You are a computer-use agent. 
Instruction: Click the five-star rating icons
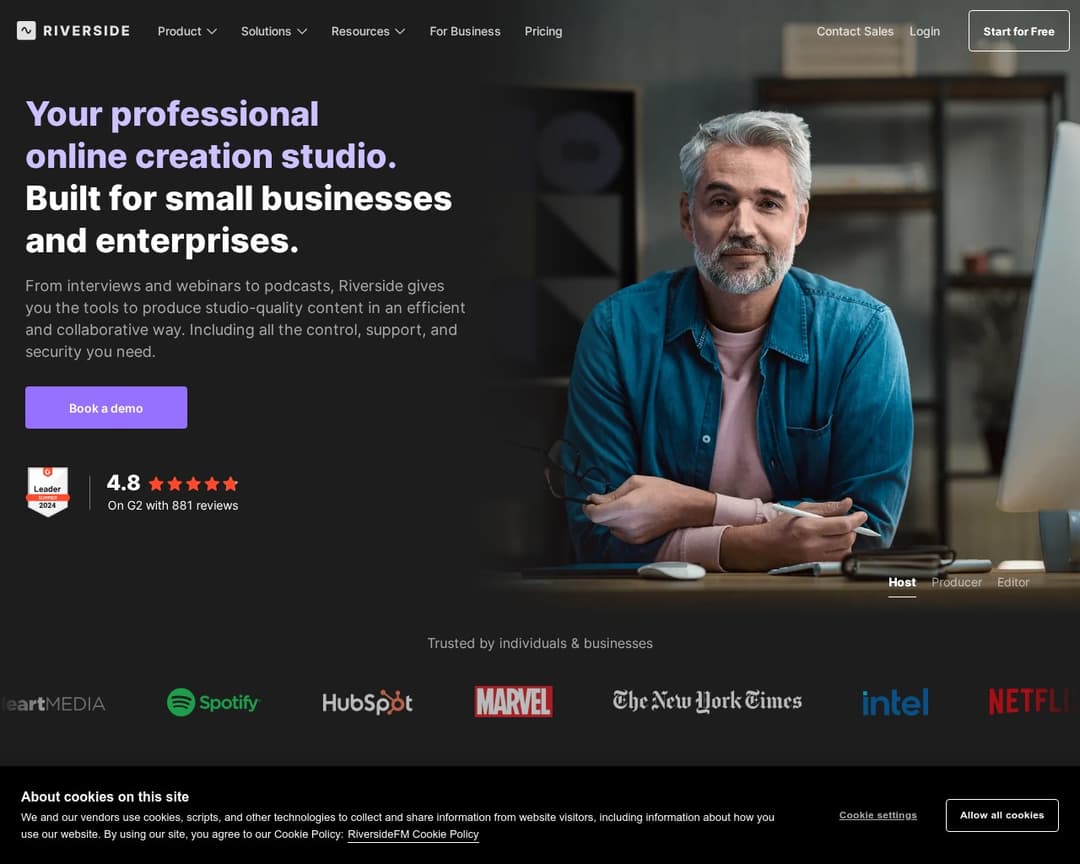(194, 484)
